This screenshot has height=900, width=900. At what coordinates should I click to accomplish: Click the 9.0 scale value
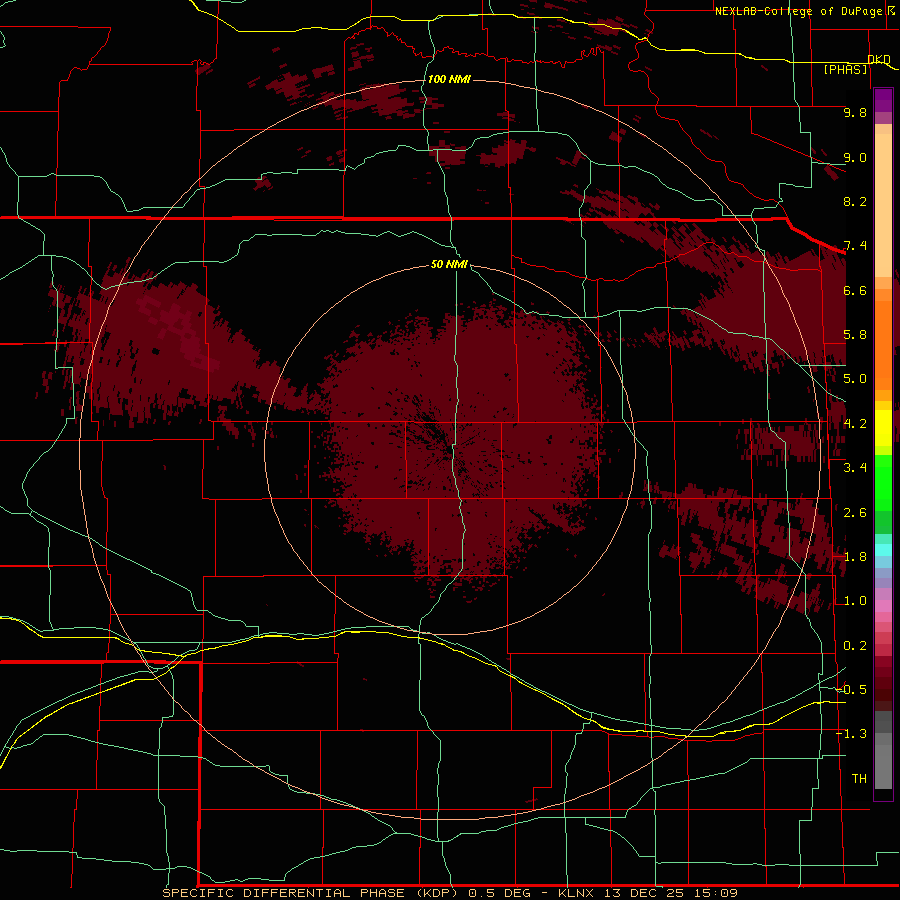(855, 157)
